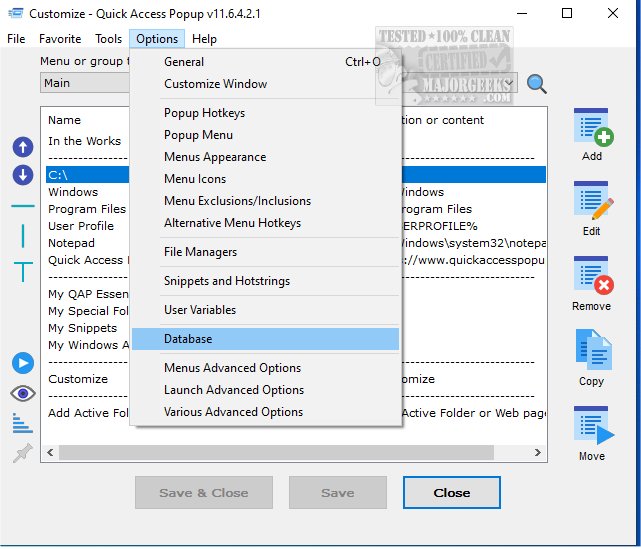Select the In the Works row

85,141
